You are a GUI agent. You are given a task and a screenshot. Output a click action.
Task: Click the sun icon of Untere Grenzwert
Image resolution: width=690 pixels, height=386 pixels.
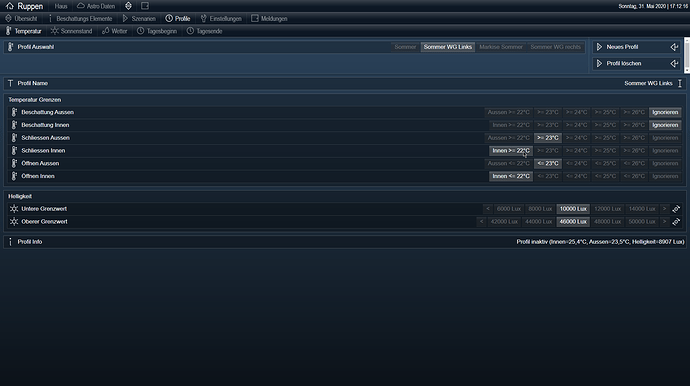tap(14, 209)
